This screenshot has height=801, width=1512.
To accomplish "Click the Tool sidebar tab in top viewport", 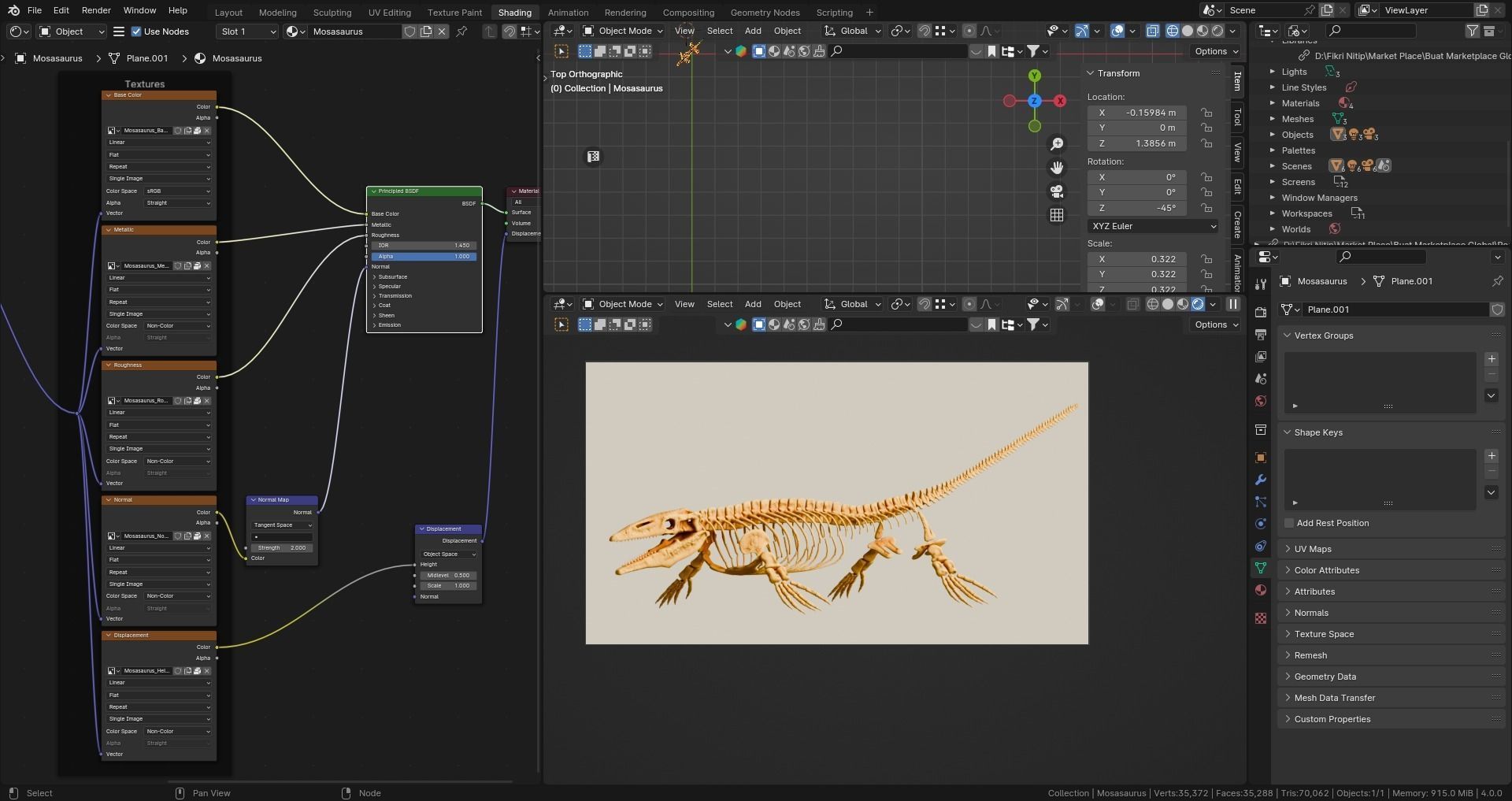I will pyautogui.click(x=1237, y=117).
